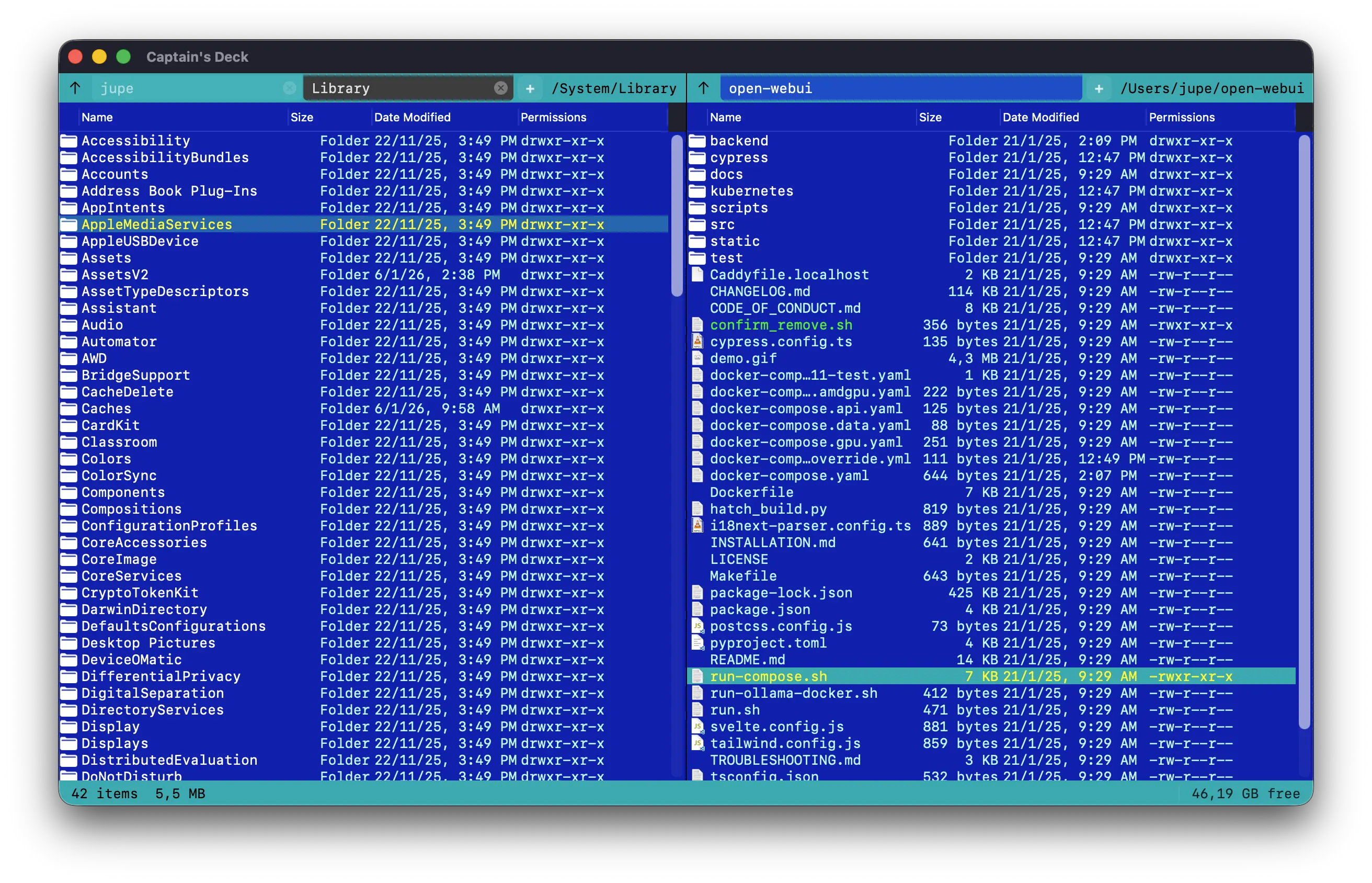Viewport: 1372px width, 883px height.
Task: Click the right pane up-directory arrow
Action: tap(703, 88)
